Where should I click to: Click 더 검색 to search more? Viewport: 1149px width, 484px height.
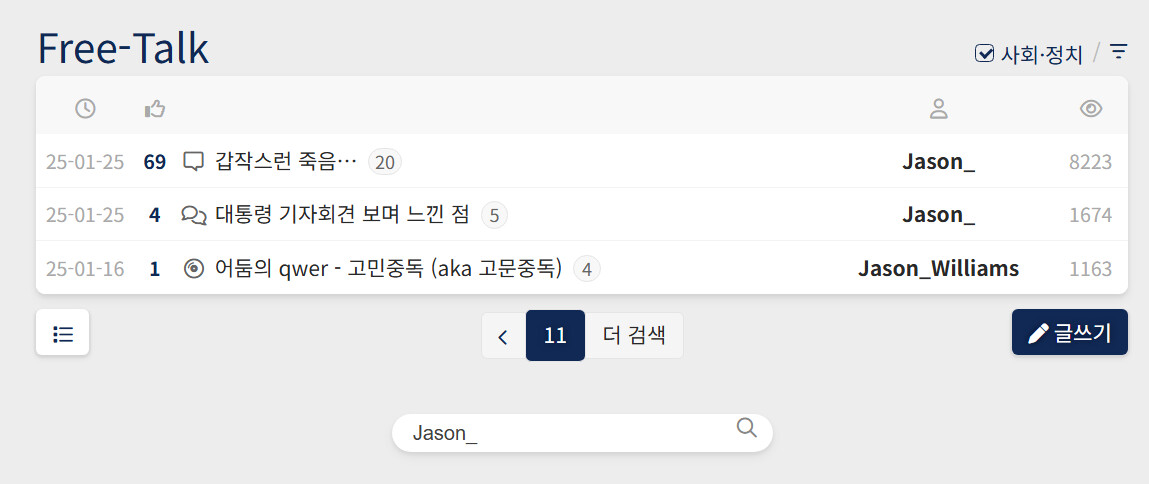click(634, 336)
